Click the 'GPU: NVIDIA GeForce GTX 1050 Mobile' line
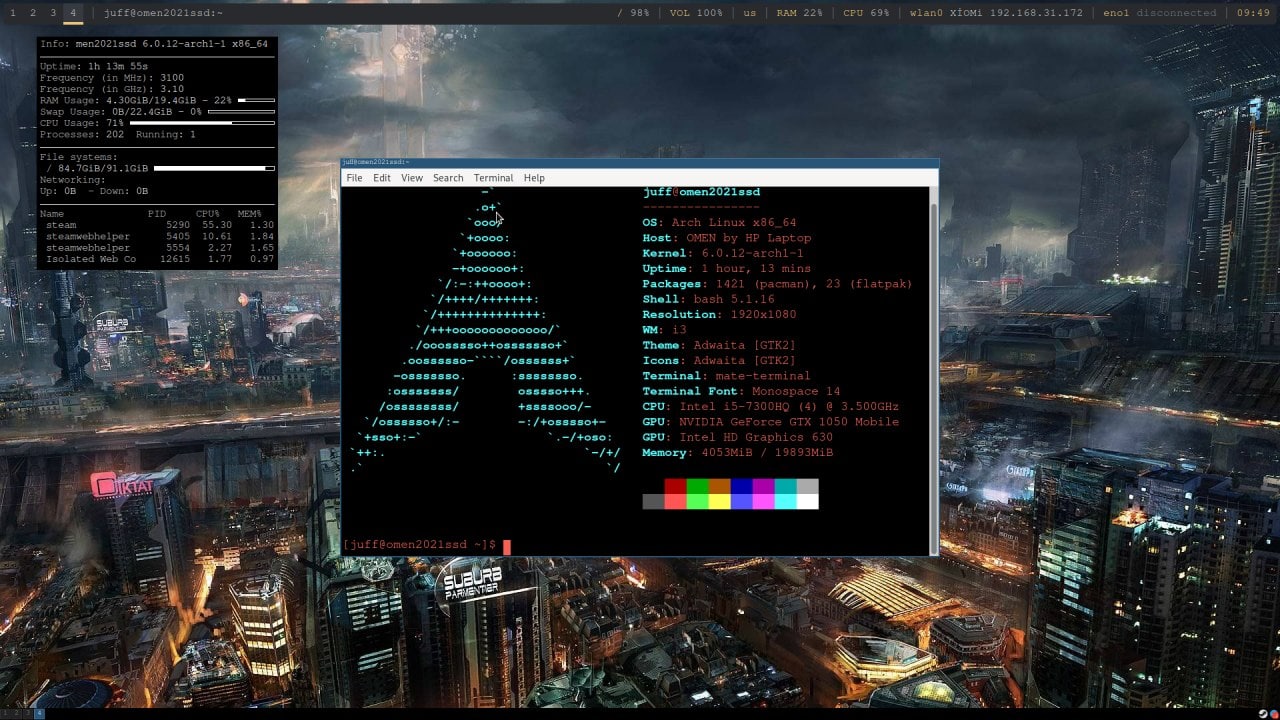This screenshot has height=720, width=1280. coord(771,422)
